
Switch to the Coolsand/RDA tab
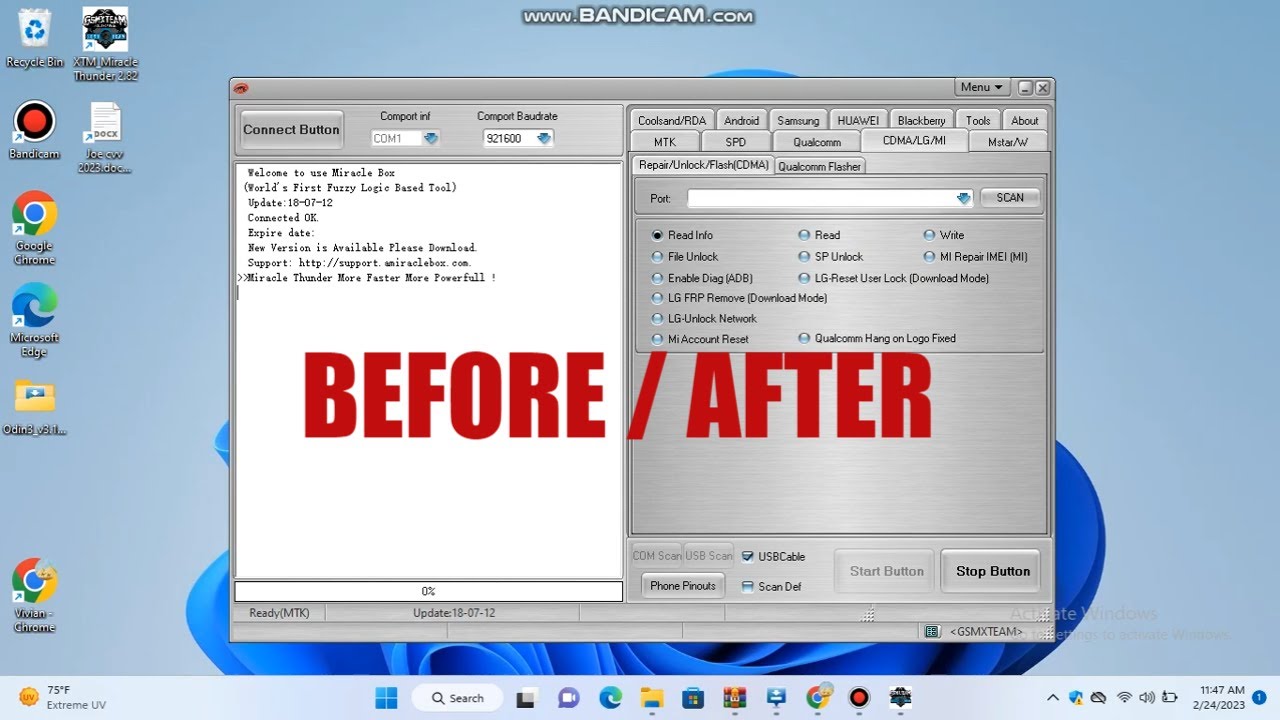(x=672, y=120)
